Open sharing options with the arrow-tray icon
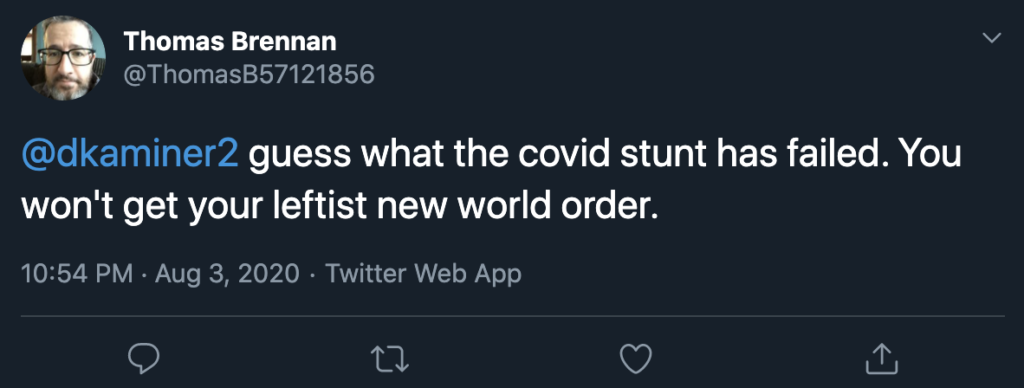The height and width of the screenshot is (388, 1024). coord(881,358)
